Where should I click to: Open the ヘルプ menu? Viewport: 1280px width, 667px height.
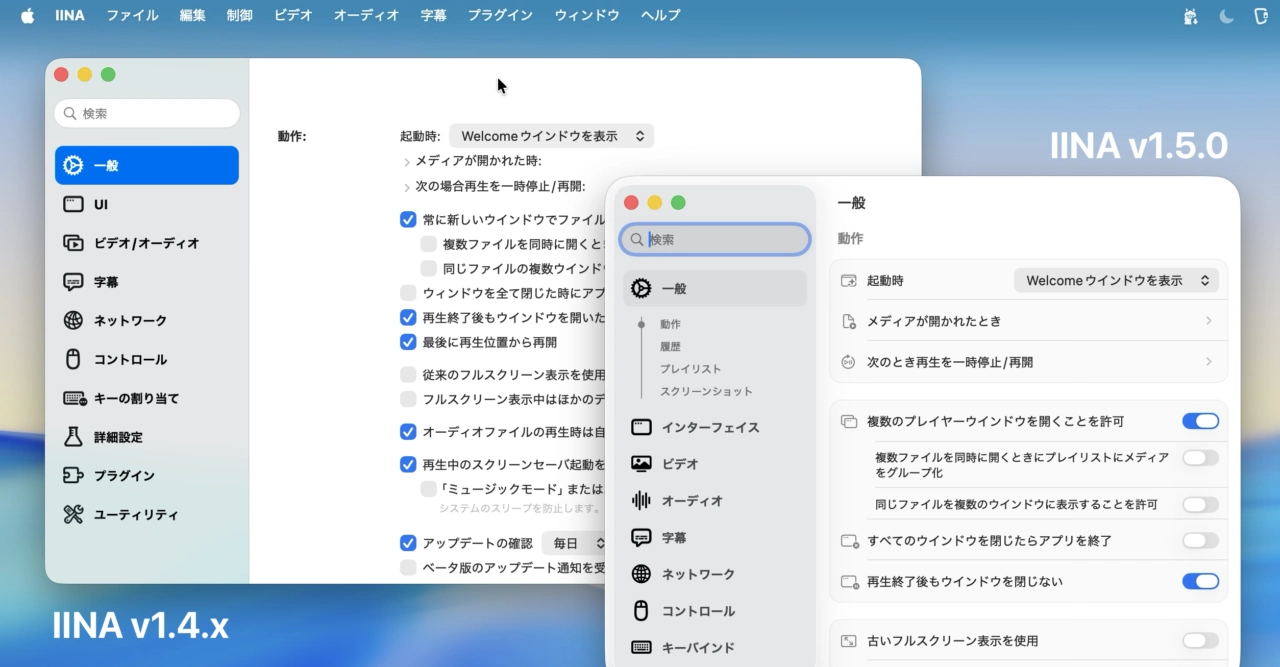coord(661,15)
